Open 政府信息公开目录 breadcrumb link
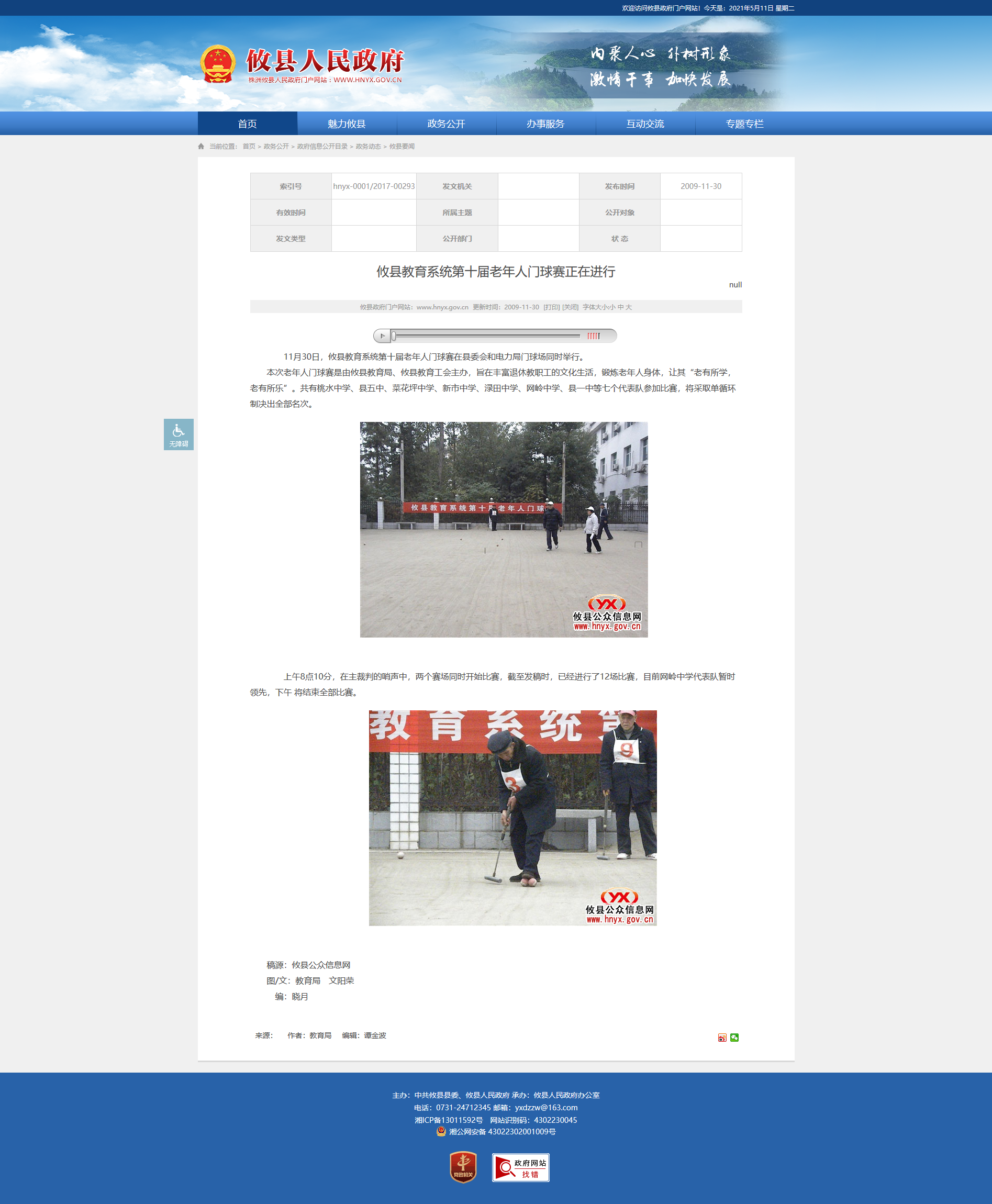 tap(322, 147)
